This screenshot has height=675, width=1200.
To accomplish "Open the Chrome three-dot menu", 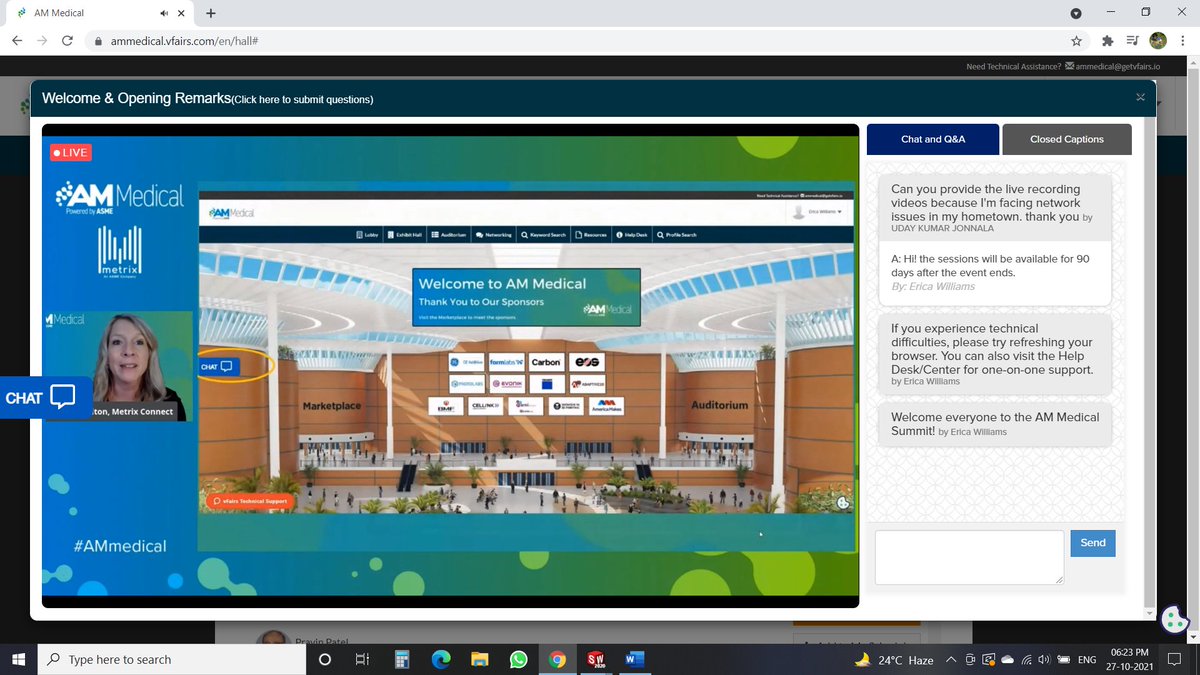I will [1184, 41].
